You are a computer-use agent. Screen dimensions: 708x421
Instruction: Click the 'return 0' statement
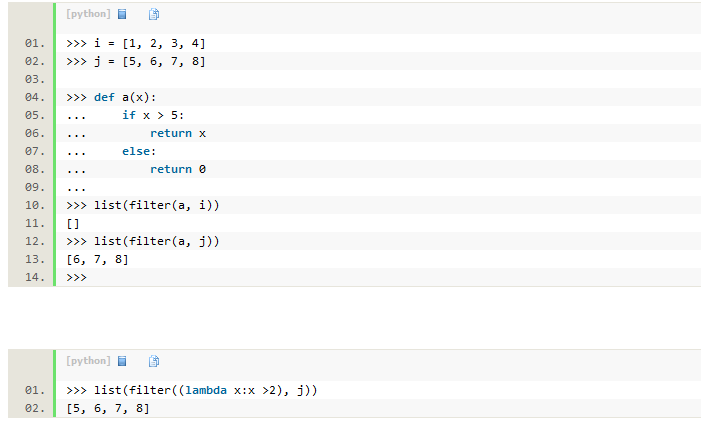pyautogui.click(x=178, y=169)
